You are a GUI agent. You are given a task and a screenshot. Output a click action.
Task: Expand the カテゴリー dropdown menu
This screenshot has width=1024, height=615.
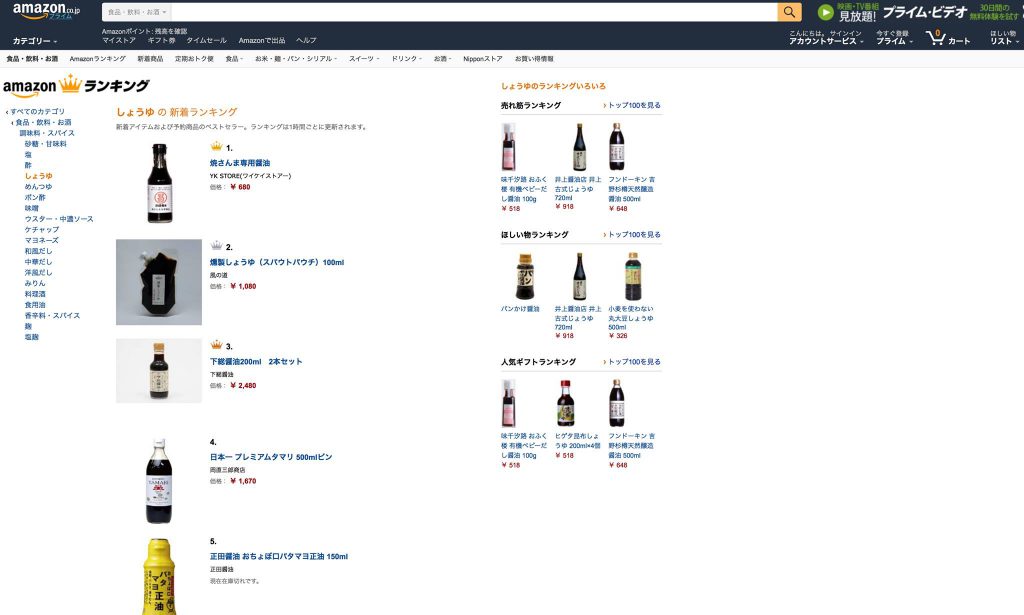[35, 41]
